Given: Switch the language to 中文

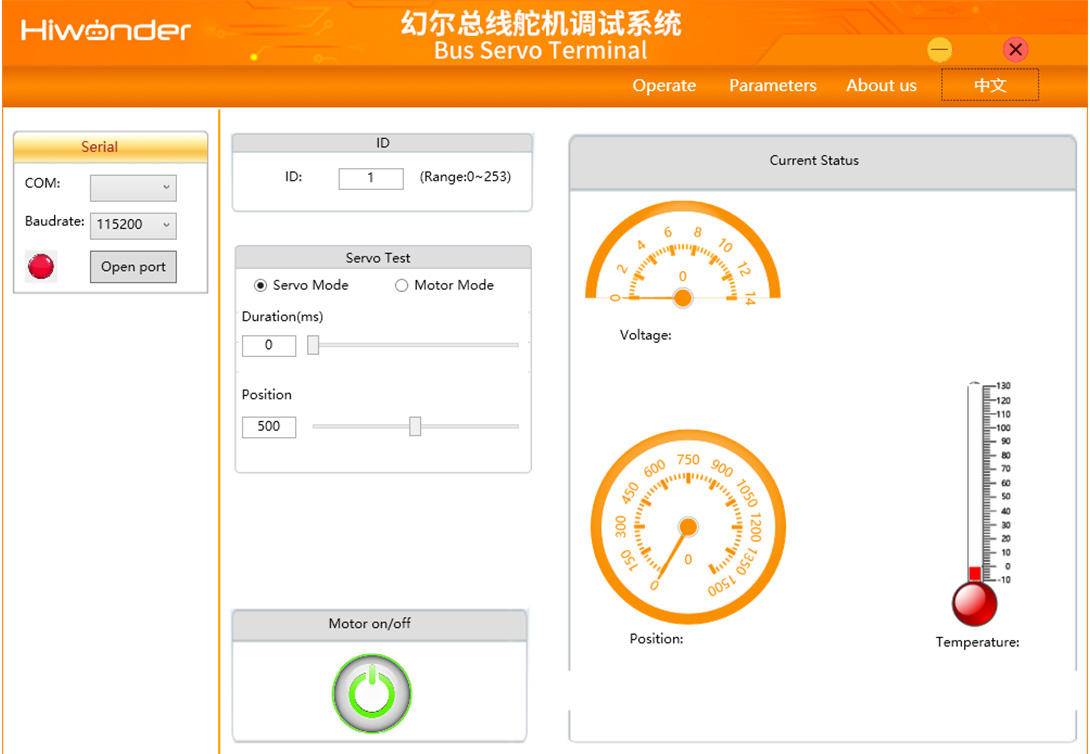Looking at the screenshot, I should (x=989, y=85).
